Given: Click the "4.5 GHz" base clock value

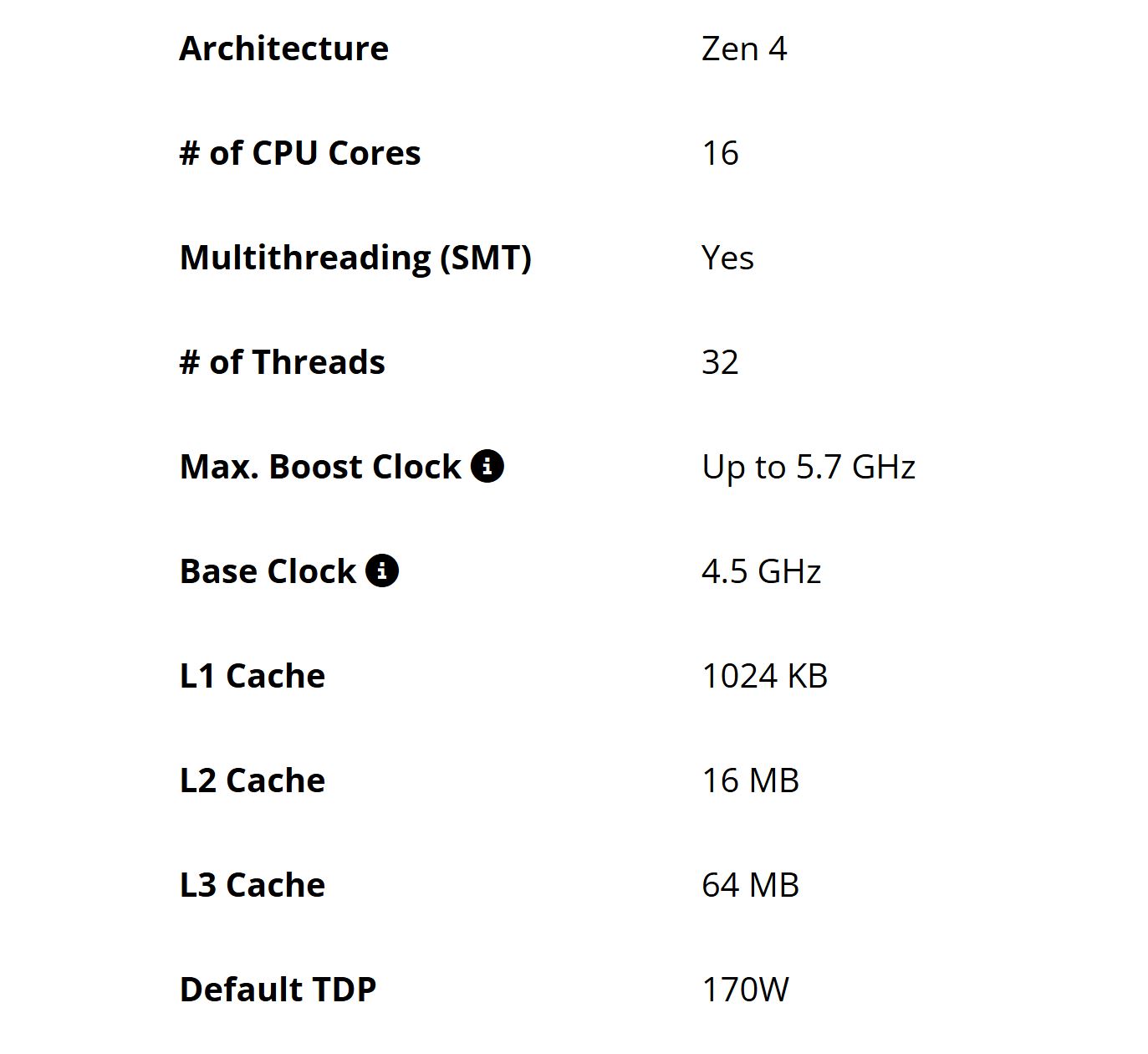Looking at the screenshot, I should 761,571.
